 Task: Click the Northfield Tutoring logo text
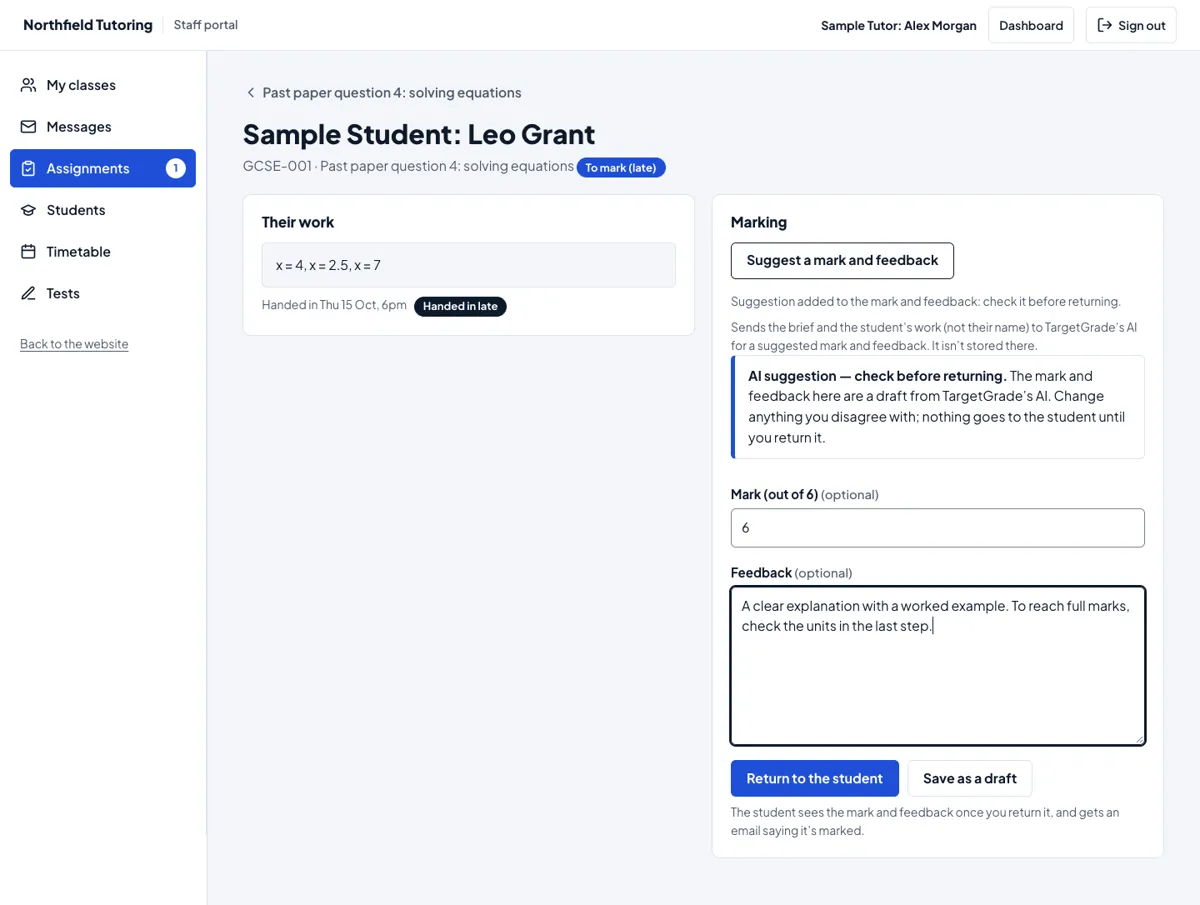[x=88, y=25]
